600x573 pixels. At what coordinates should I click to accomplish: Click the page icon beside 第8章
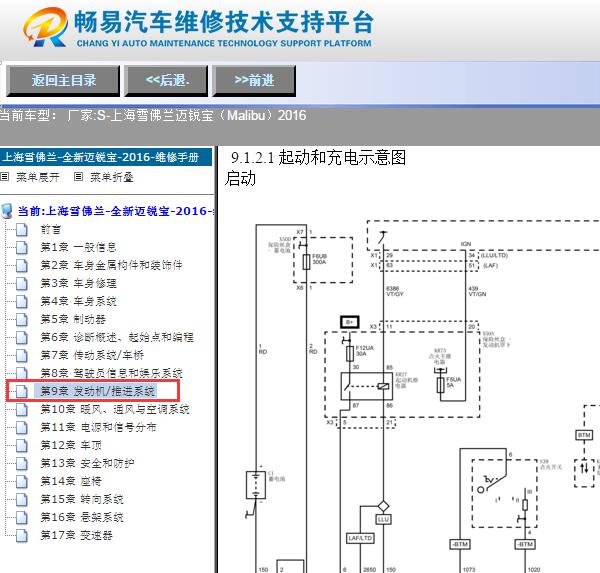tap(22, 374)
